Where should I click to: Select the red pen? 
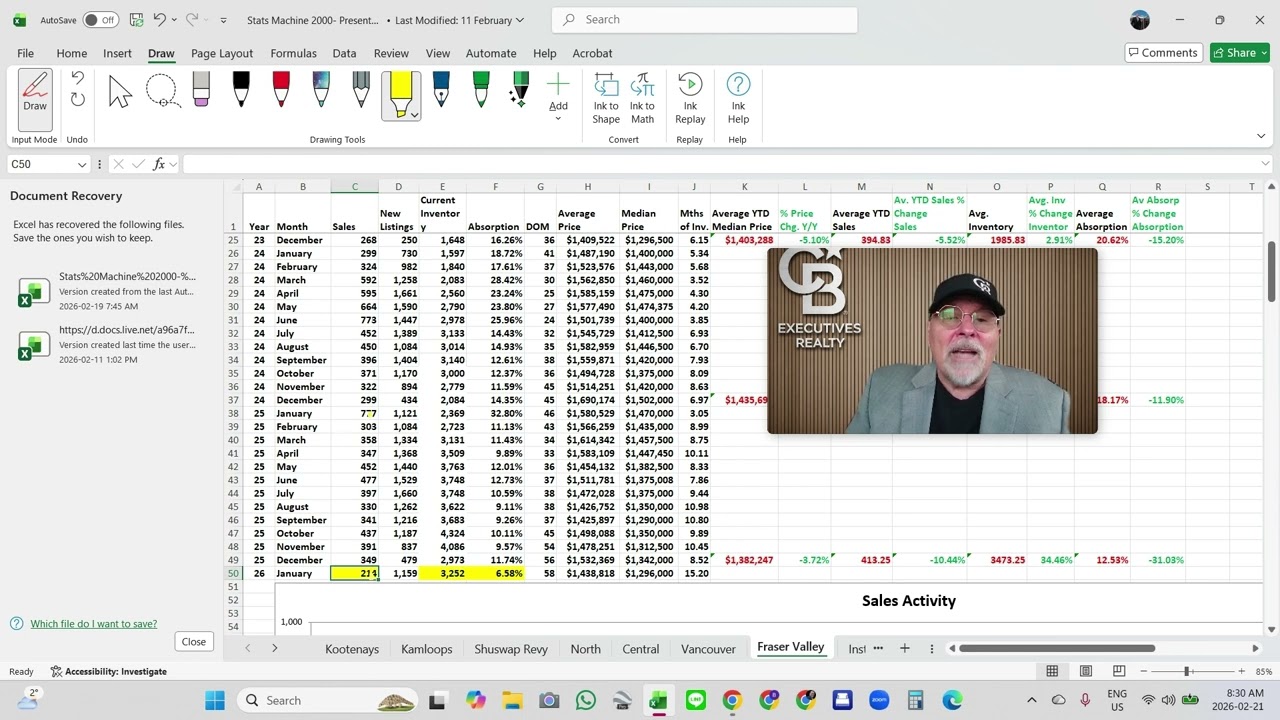pyautogui.click(x=281, y=90)
